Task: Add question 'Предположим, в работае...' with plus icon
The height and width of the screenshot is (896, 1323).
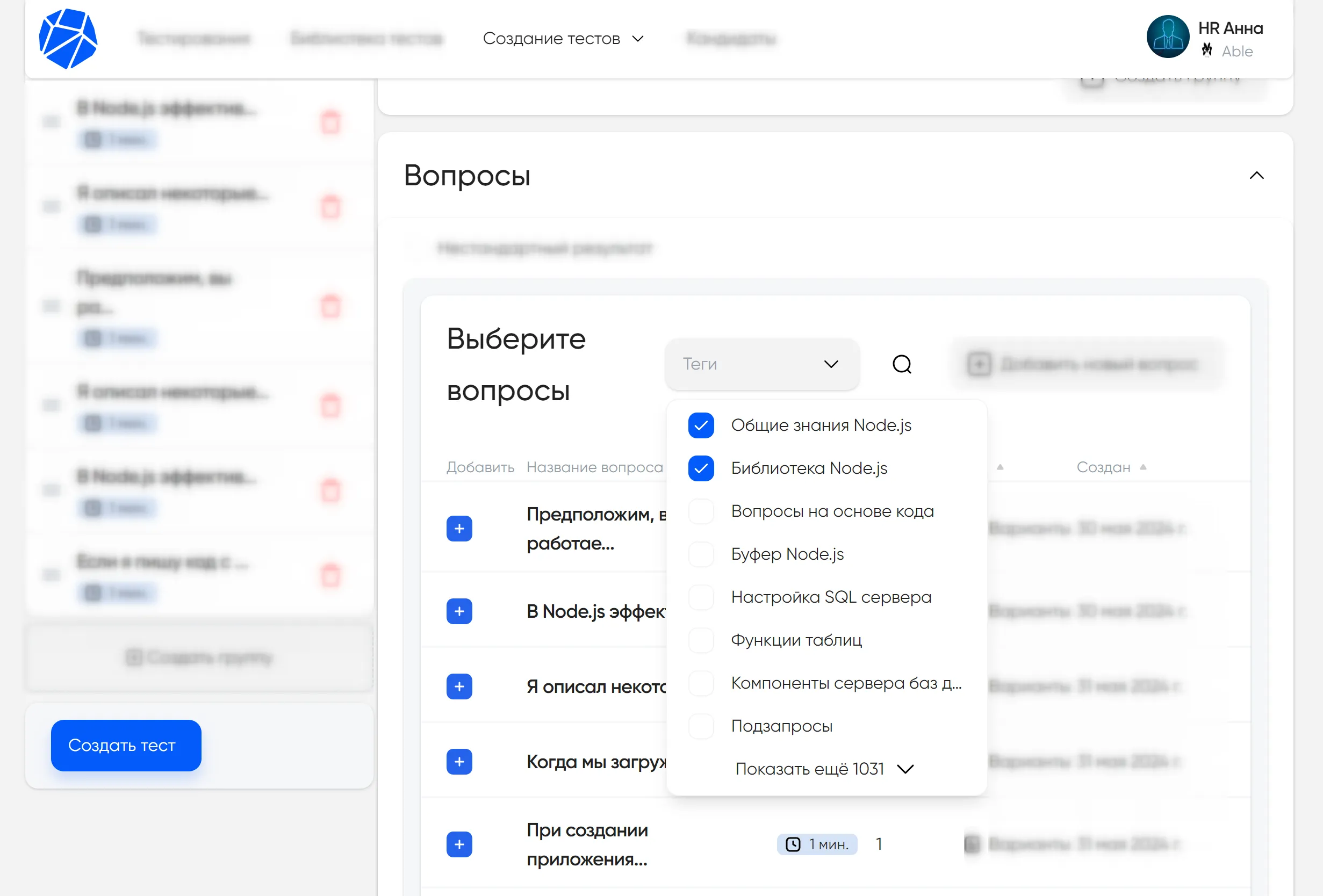Action: pos(459,529)
